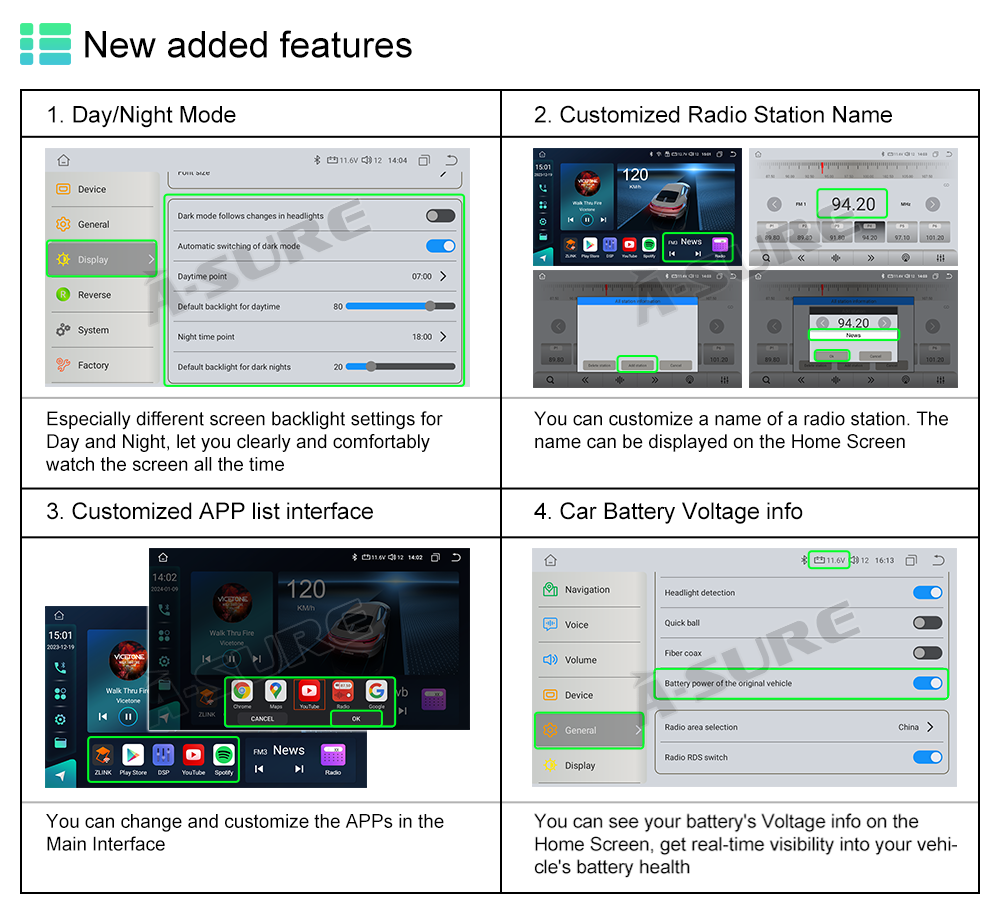Disable automatic switching of dark mode
The height and width of the screenshot is (915, 1000).
(440, 246)
